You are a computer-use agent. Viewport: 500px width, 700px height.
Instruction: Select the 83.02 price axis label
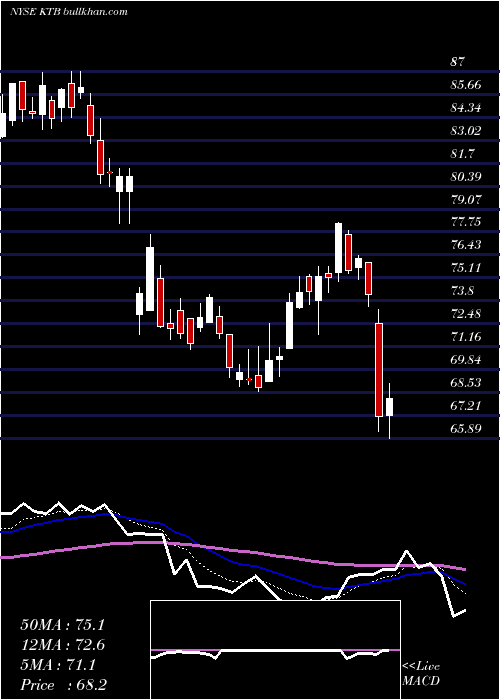(x=467, y=130)
